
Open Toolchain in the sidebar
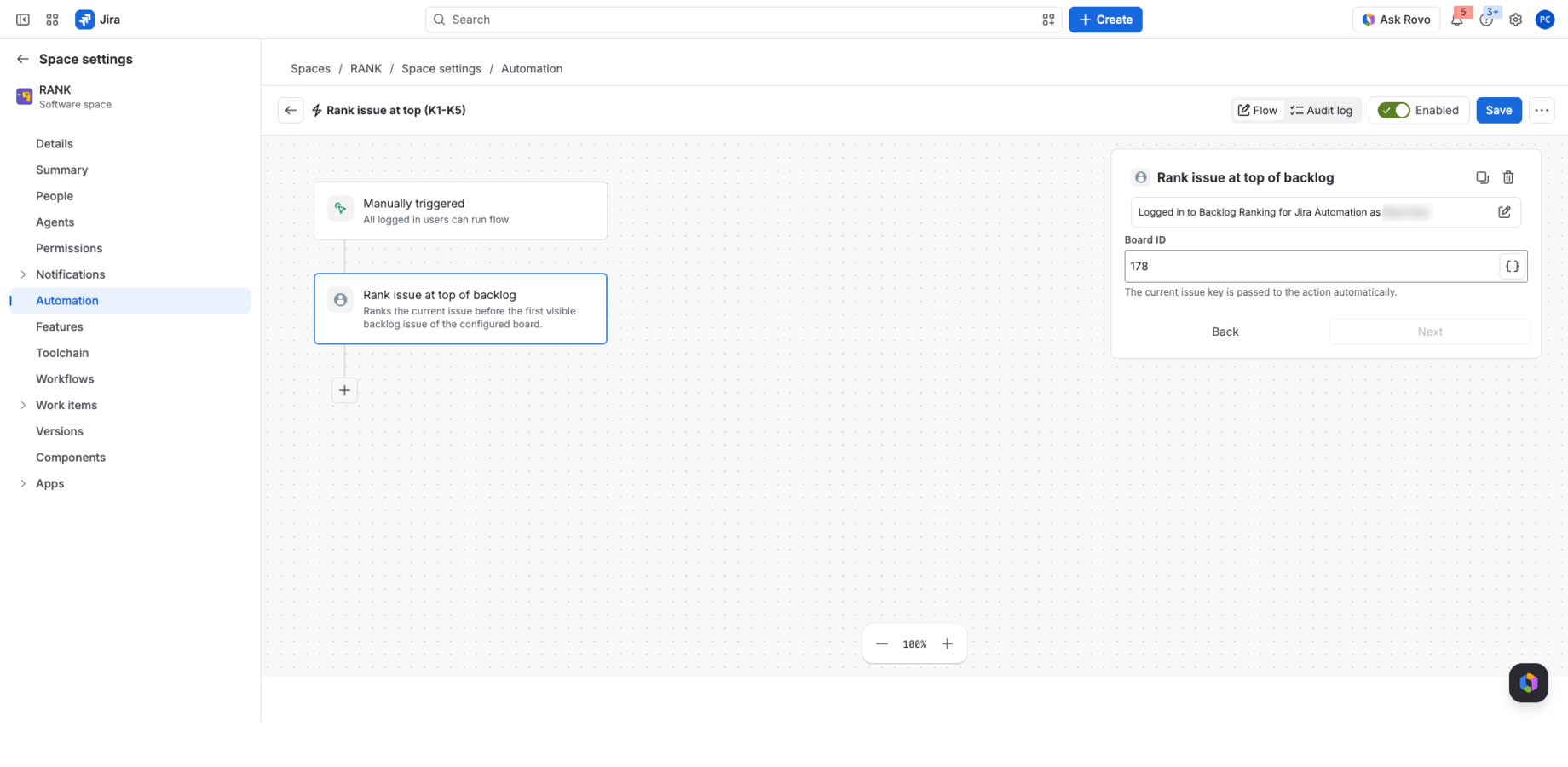pos(130,353)
